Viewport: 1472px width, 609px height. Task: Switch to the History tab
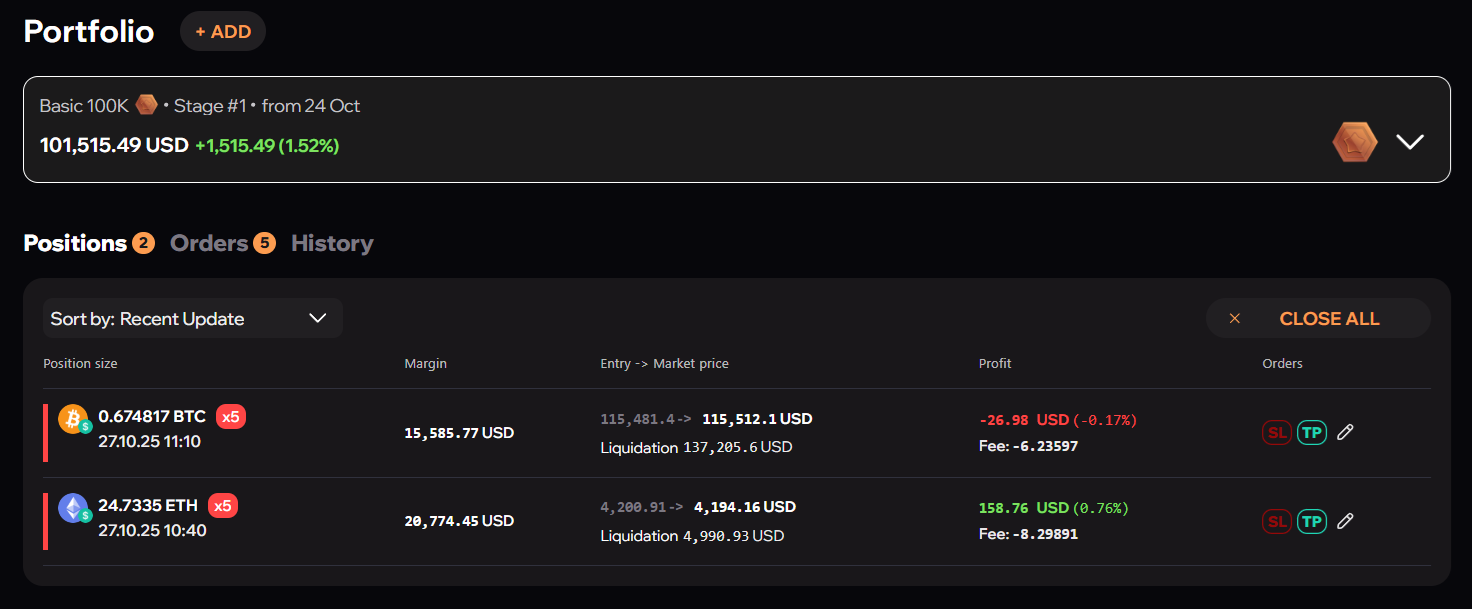tap(332, 243)
